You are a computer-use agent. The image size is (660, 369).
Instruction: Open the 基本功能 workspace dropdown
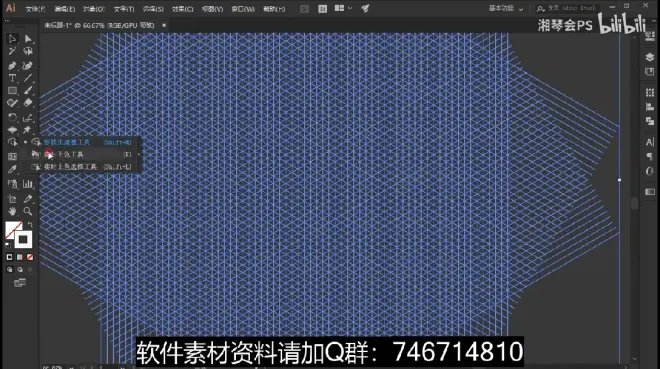coord(506,8)
